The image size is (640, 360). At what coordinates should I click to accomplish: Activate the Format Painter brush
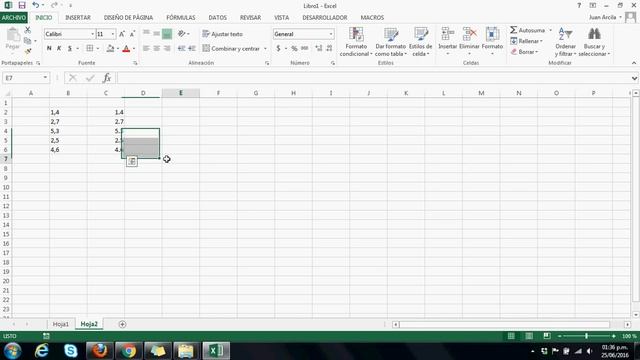click(27, 51)
